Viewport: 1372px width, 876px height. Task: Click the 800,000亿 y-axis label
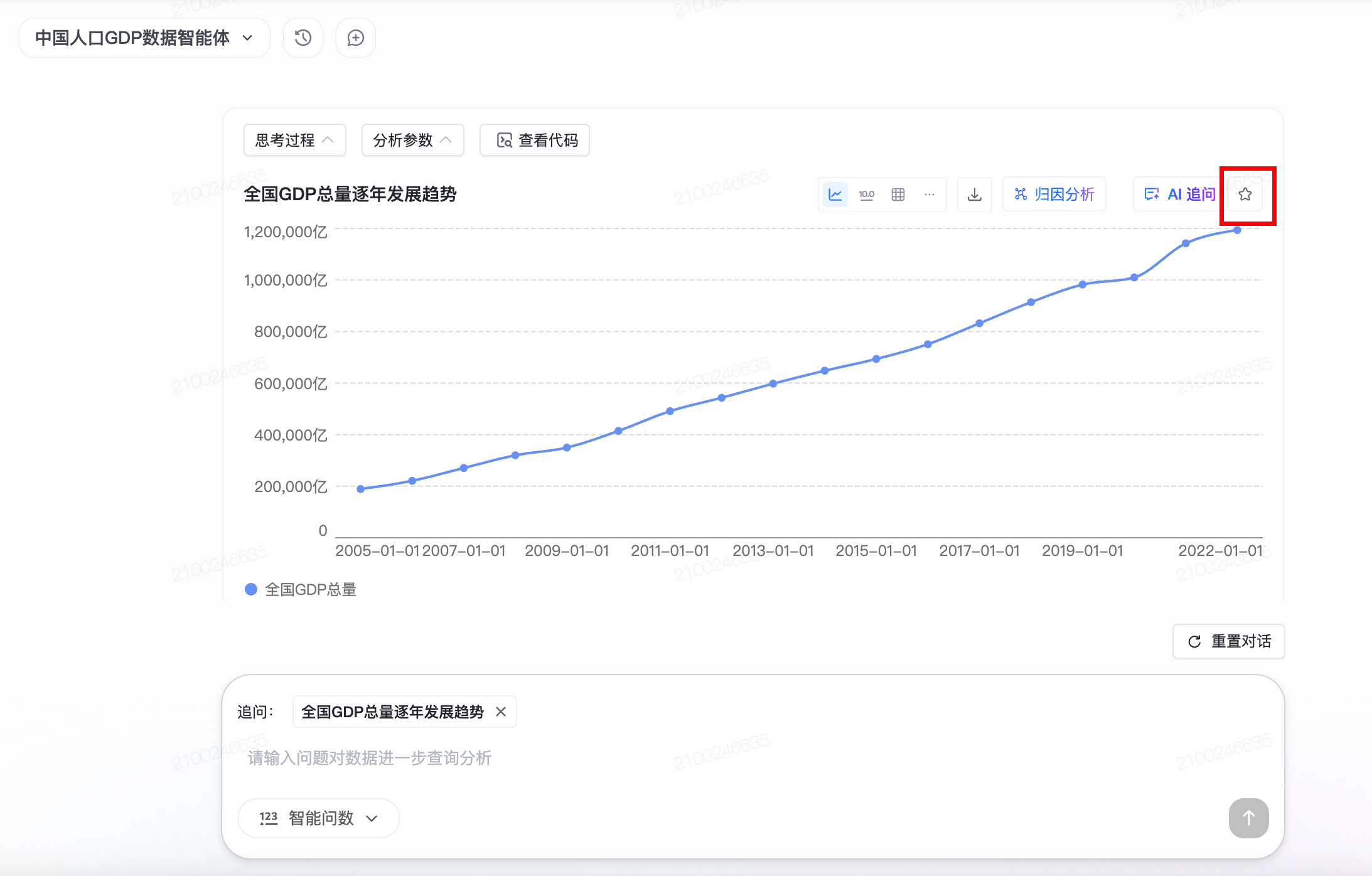coord(291,332)
